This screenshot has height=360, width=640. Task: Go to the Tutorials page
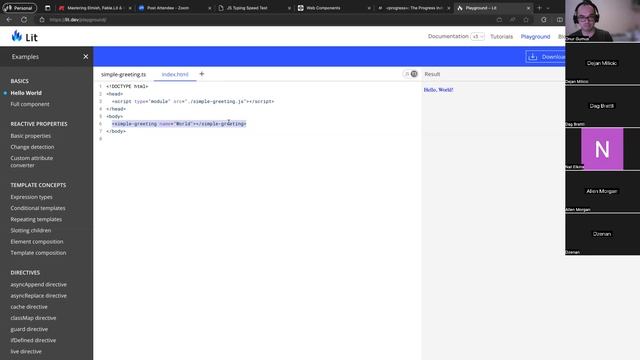(x=501, y=36)
